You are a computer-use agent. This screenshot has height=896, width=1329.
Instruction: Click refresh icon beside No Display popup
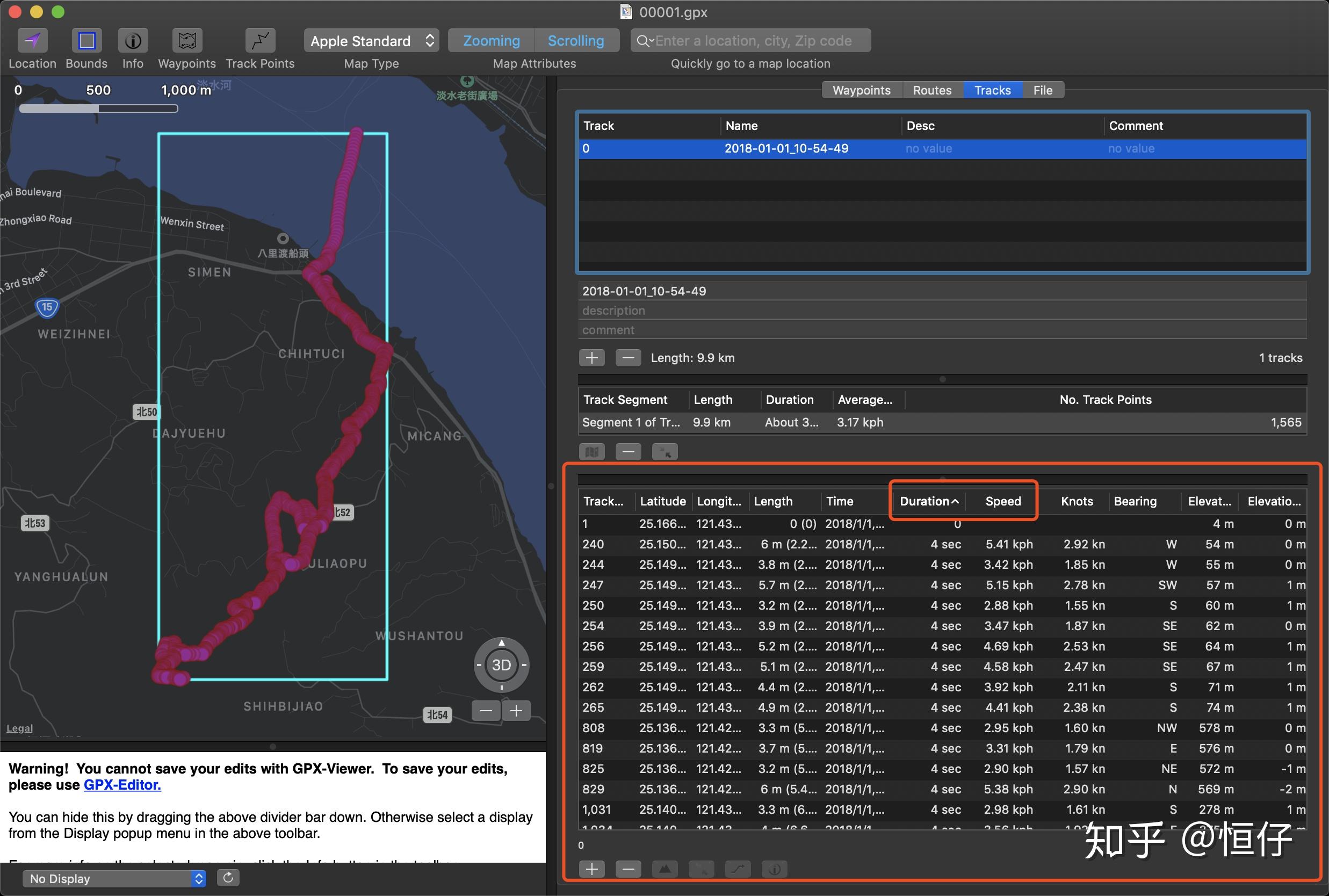pos(228,878)
